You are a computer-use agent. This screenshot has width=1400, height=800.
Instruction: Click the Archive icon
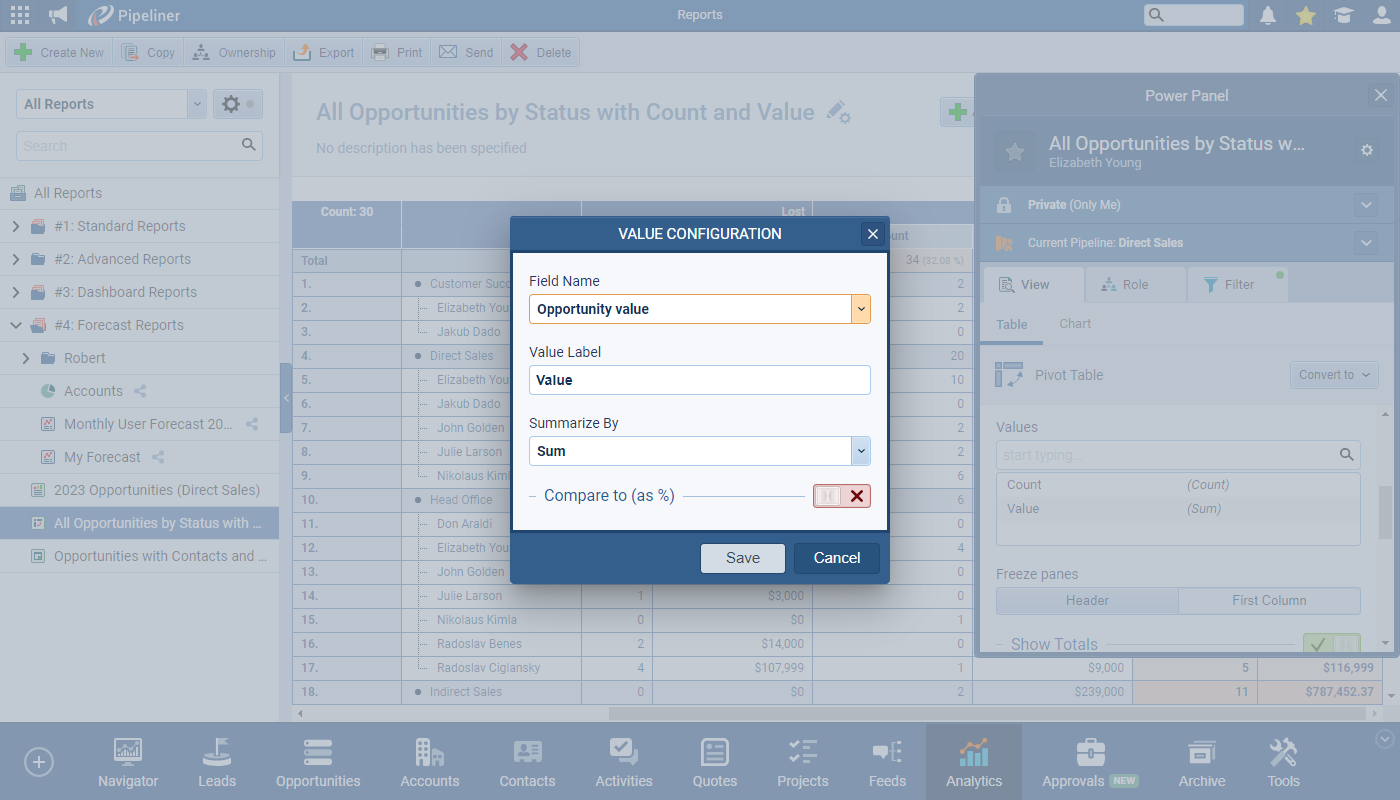coord(1201,762)
